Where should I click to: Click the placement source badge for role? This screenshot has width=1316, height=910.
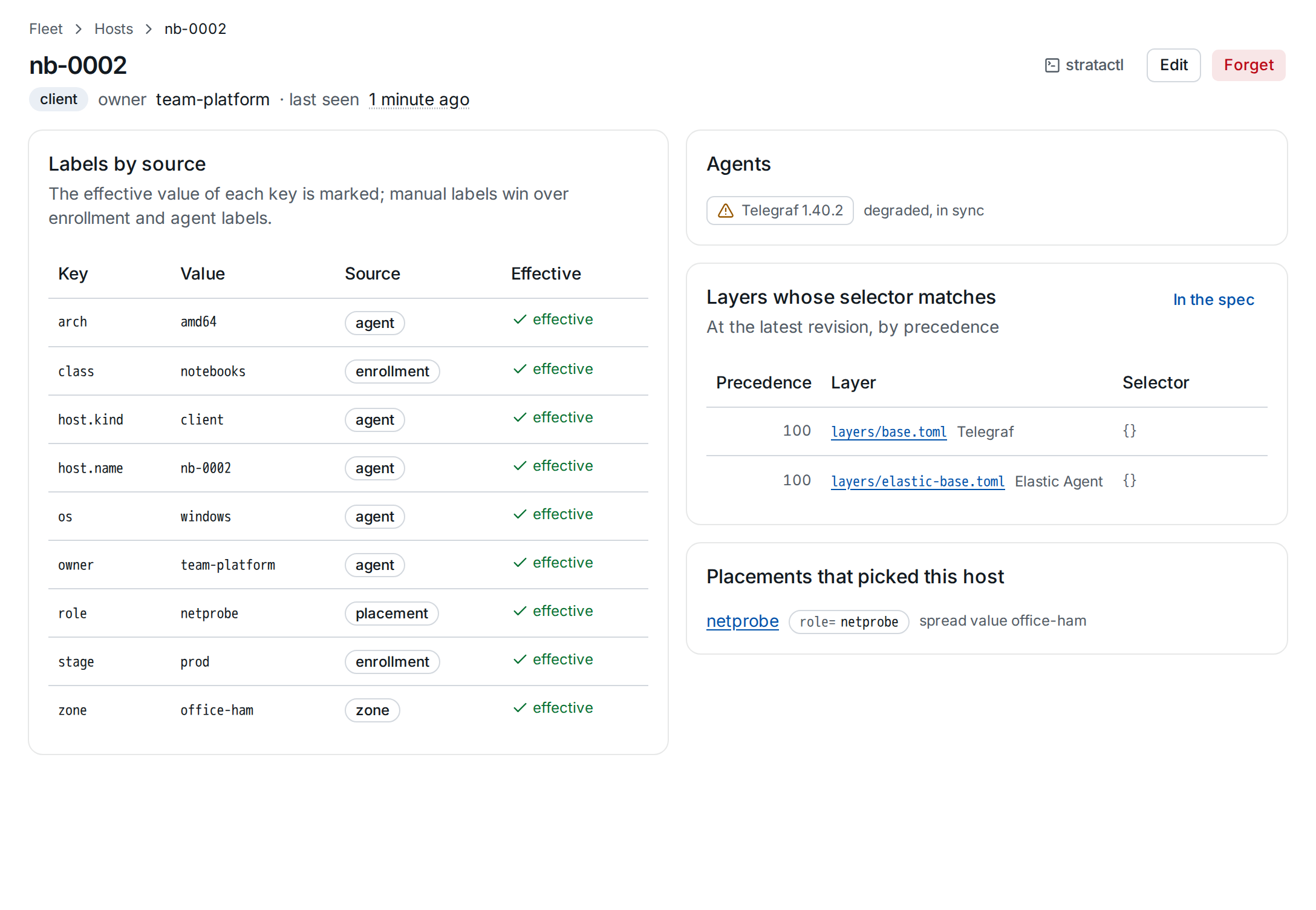391,614
